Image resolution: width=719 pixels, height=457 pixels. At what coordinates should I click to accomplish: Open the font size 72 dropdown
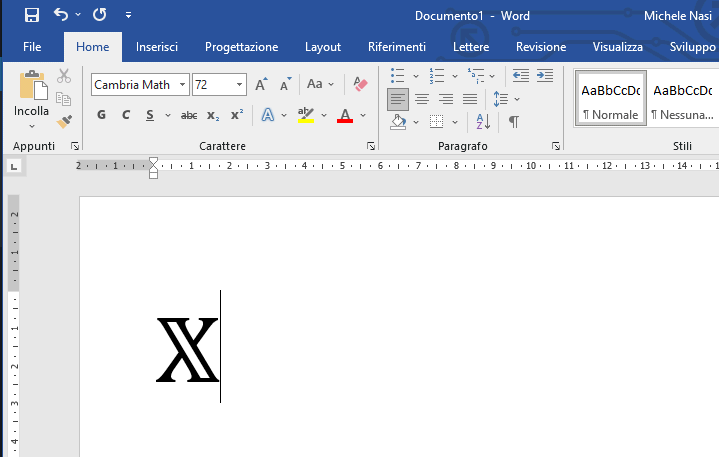coord(239,85)
